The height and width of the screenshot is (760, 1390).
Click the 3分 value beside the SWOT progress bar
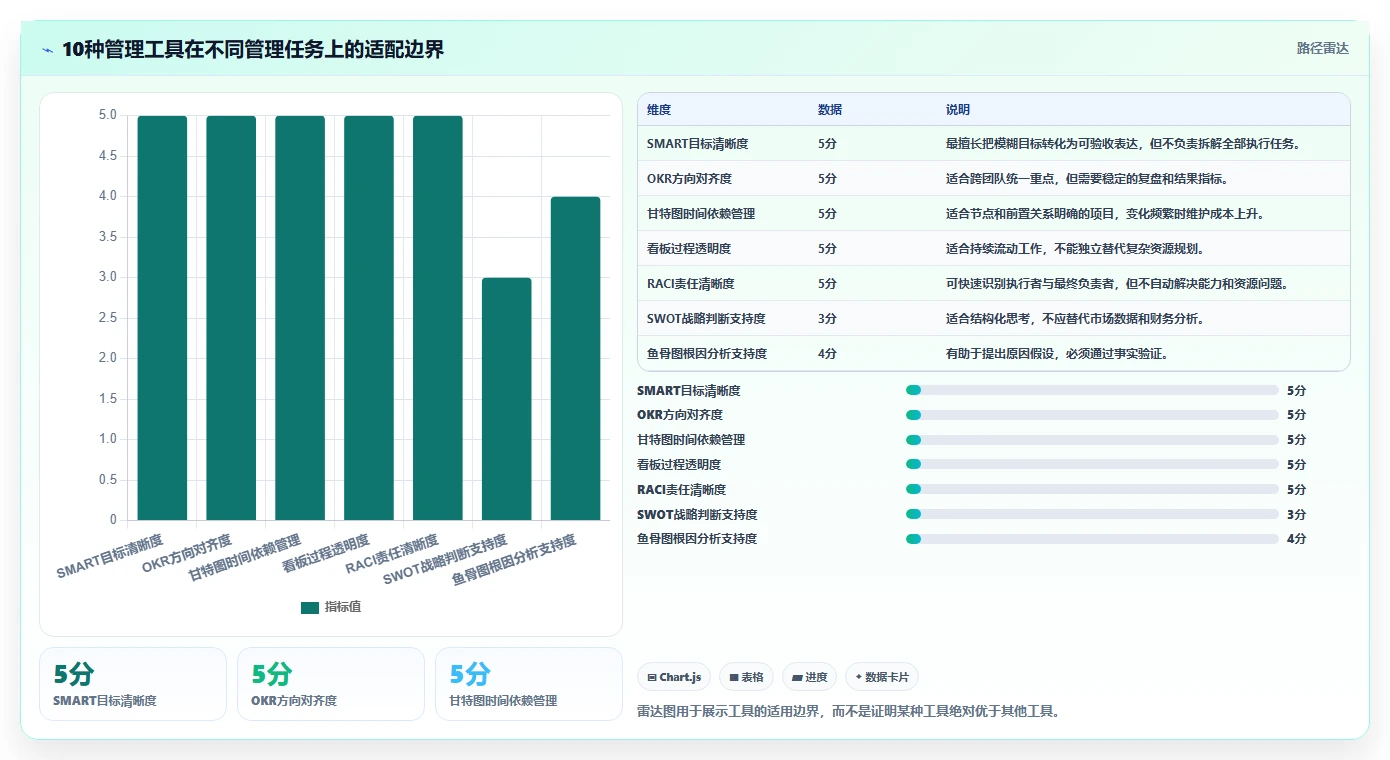pos(1296,515)
